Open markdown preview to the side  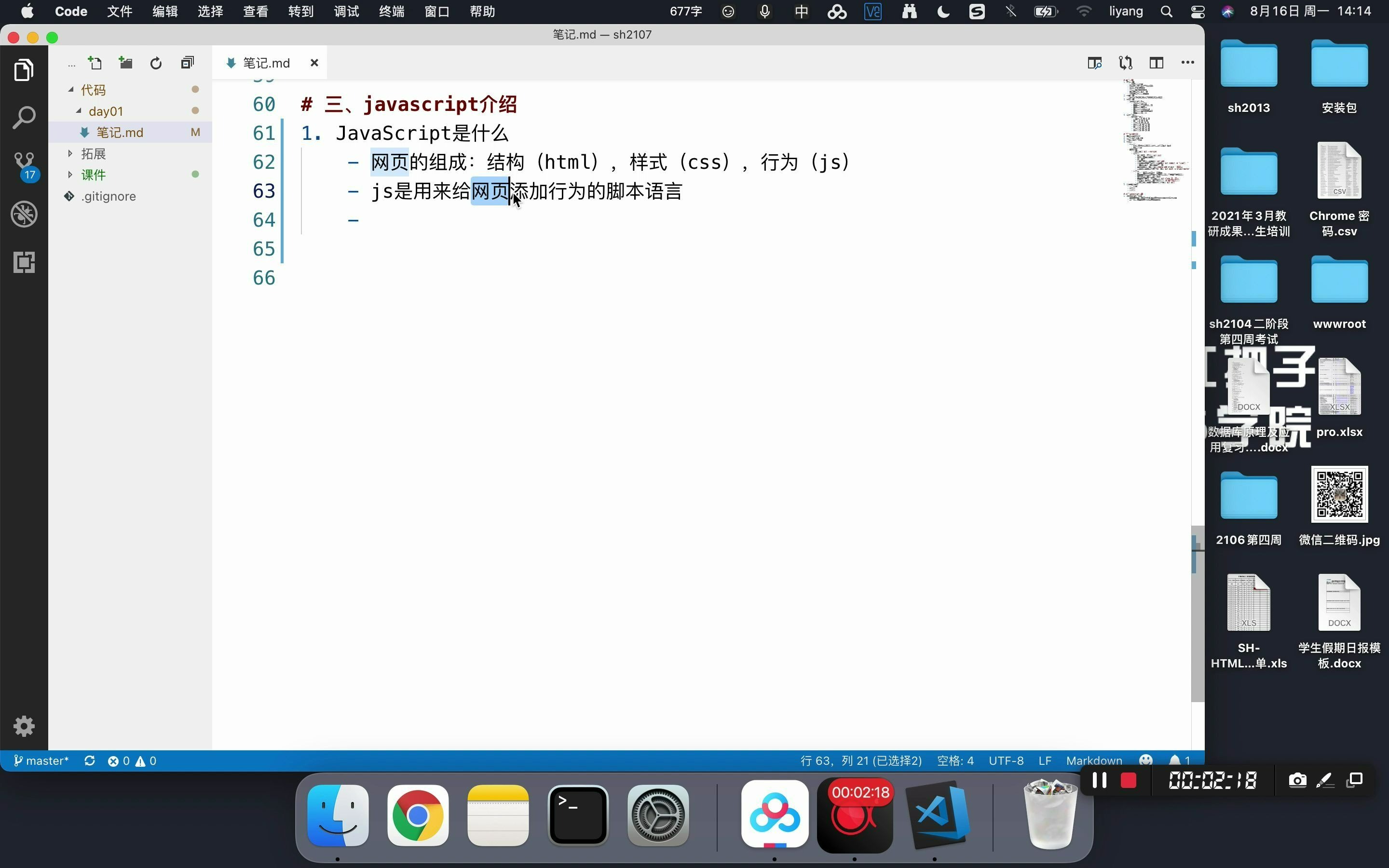pos(1094,63)
